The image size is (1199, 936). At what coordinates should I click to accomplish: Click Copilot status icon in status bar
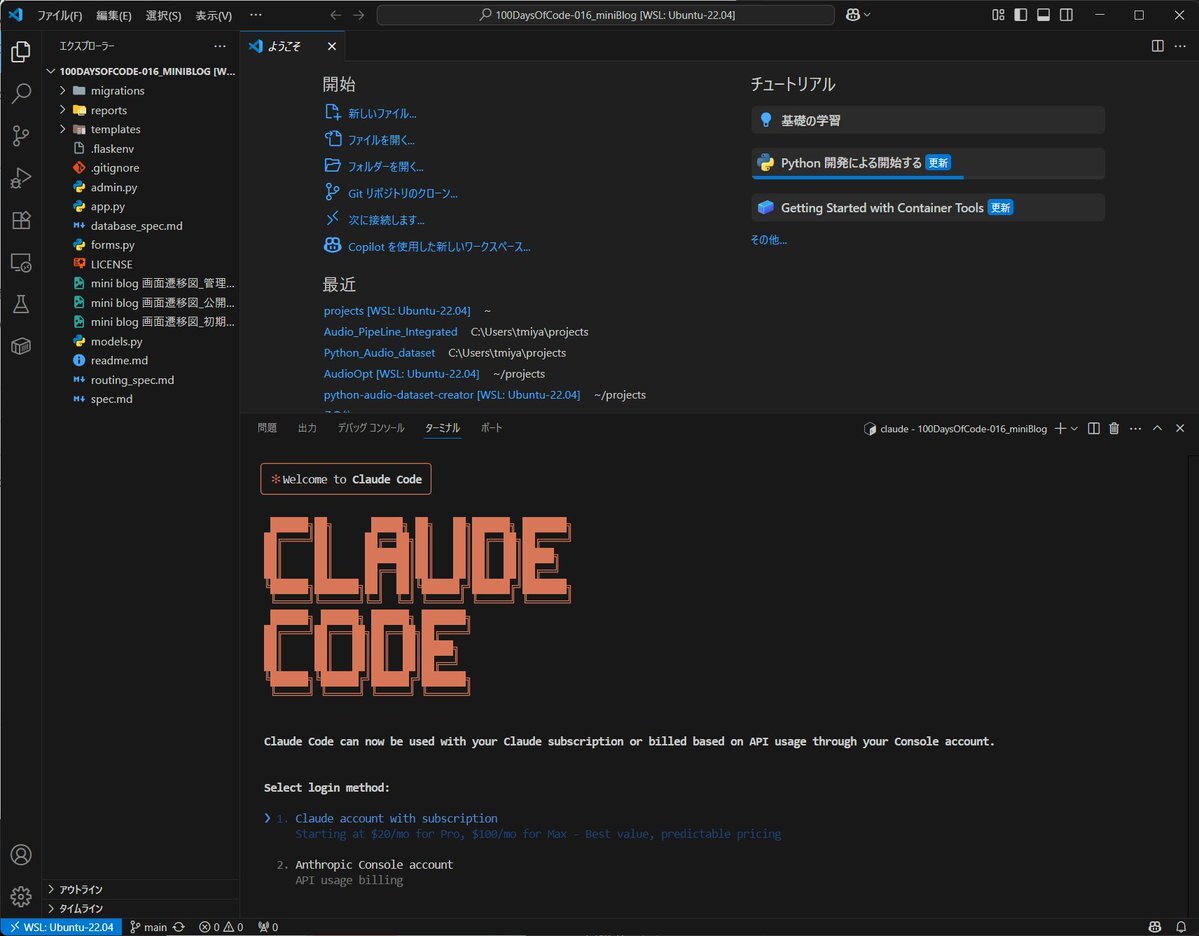tap(1155, 927)
